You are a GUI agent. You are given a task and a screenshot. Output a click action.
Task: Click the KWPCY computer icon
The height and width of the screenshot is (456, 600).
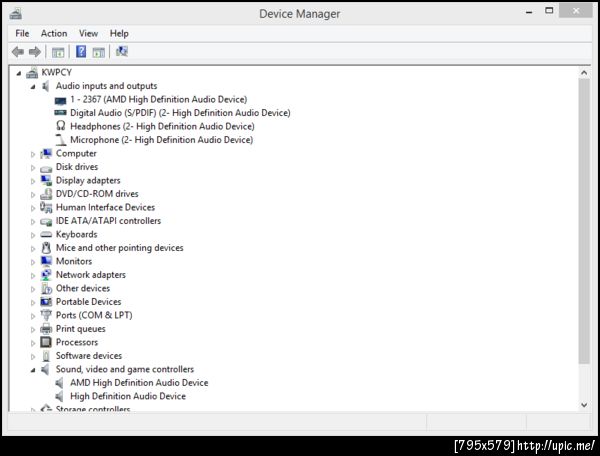[x=32, y=73]
